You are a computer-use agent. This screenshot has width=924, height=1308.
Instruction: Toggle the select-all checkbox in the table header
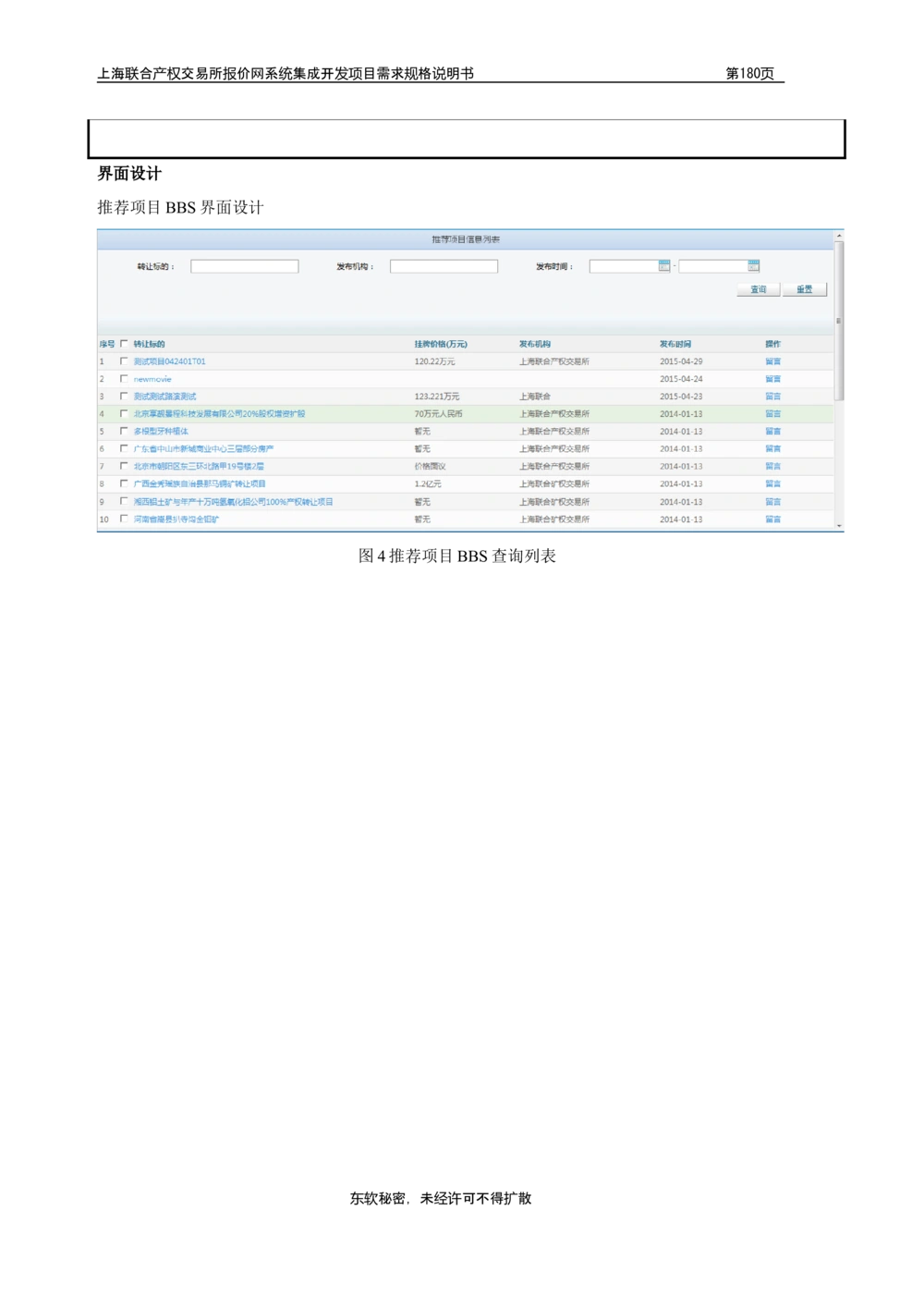click(x=124, y=344)
